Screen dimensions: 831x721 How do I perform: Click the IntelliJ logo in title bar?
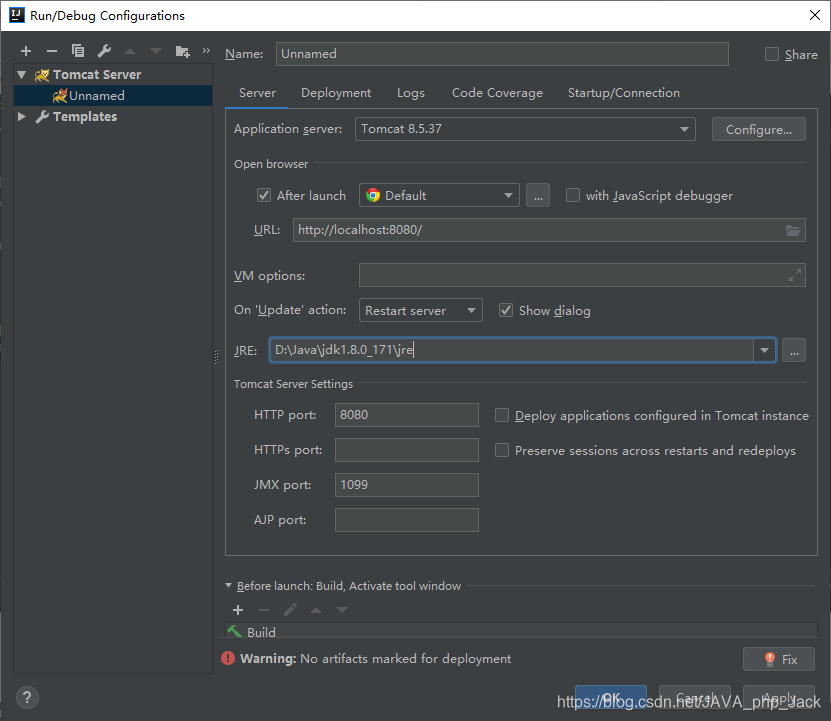click(17, 15)
